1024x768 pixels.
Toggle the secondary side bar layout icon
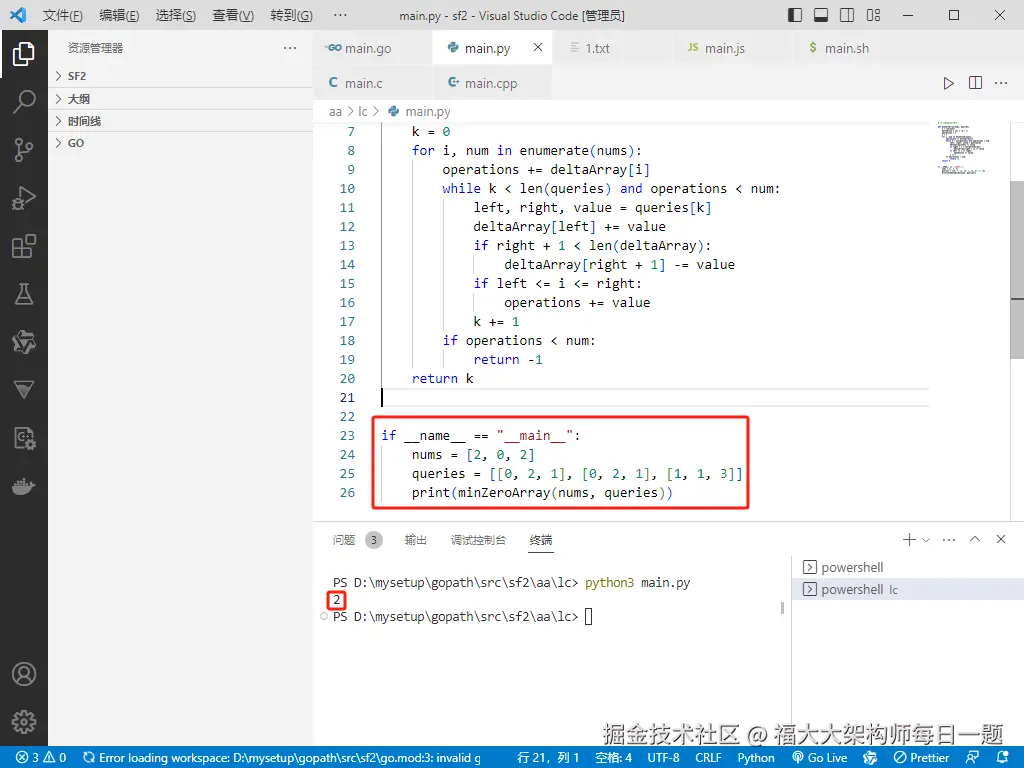847,15
